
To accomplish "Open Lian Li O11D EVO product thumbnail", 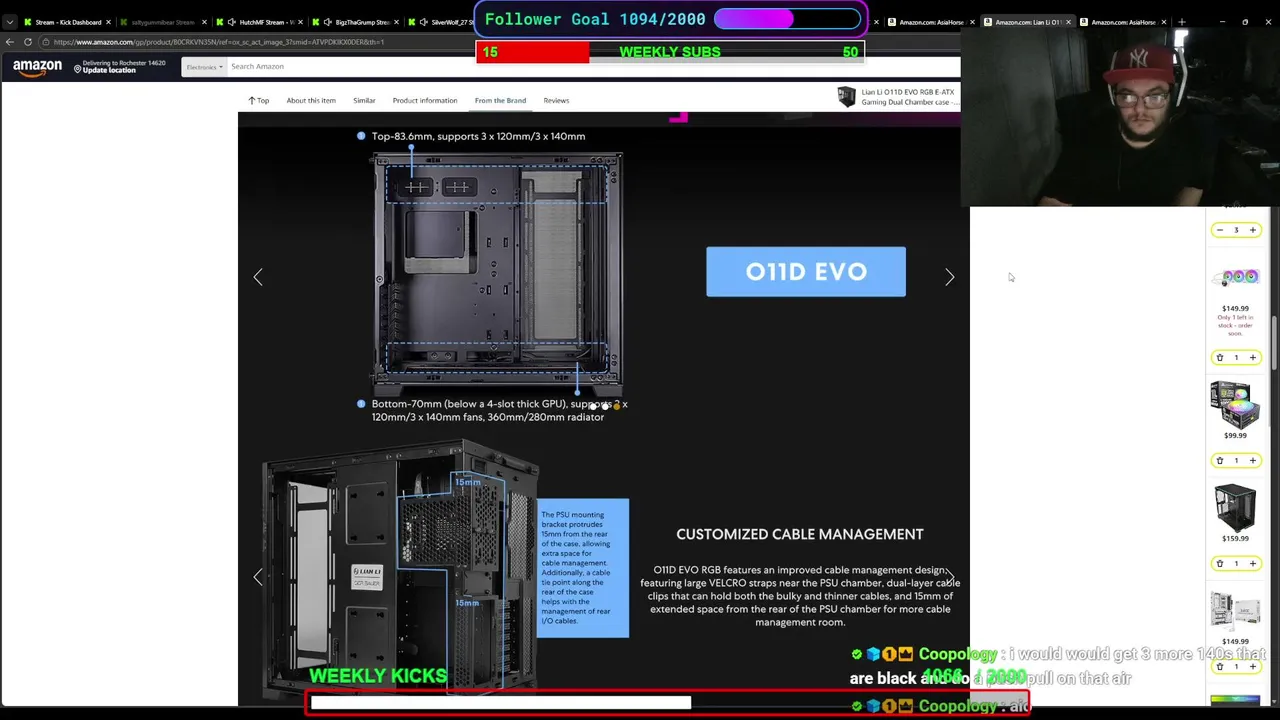I will pos(847,97).
